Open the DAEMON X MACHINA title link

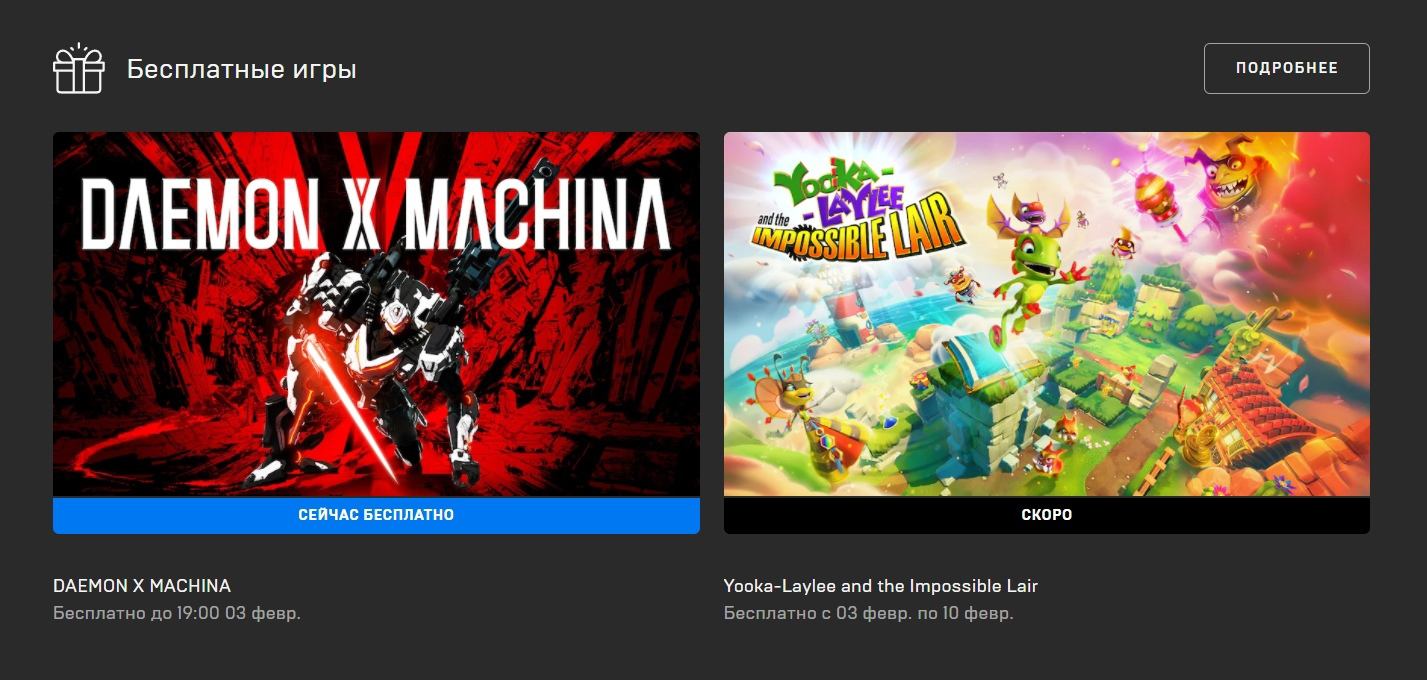click(142, 586)
